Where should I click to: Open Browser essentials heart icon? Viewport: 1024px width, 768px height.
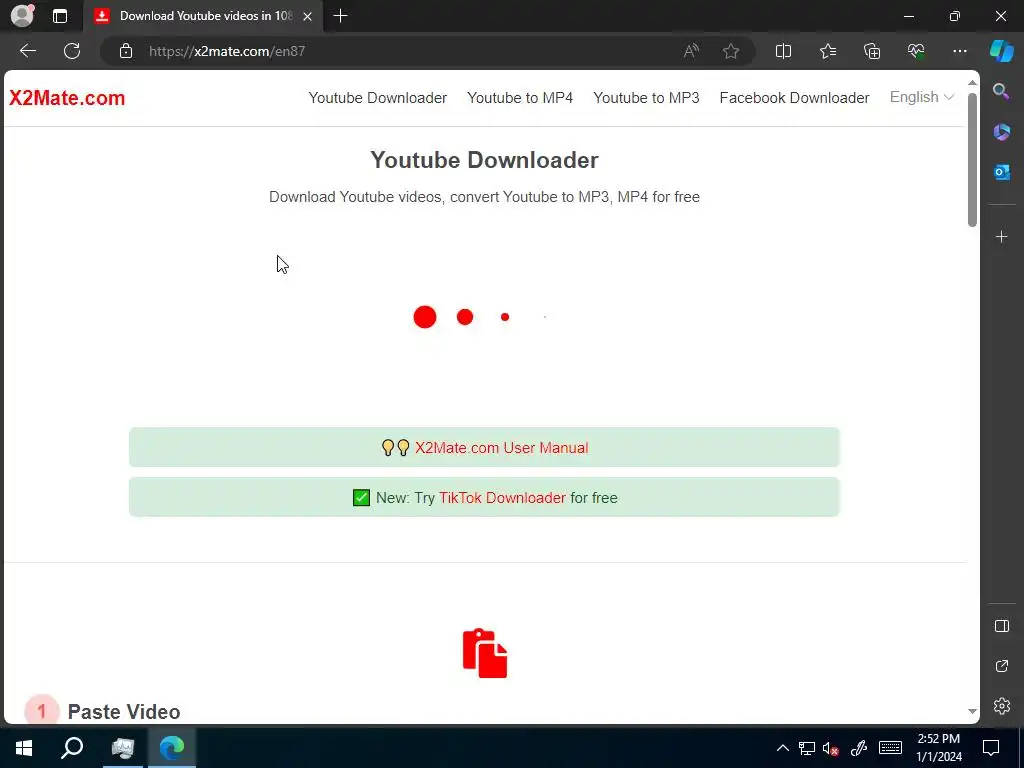[916, 51]
